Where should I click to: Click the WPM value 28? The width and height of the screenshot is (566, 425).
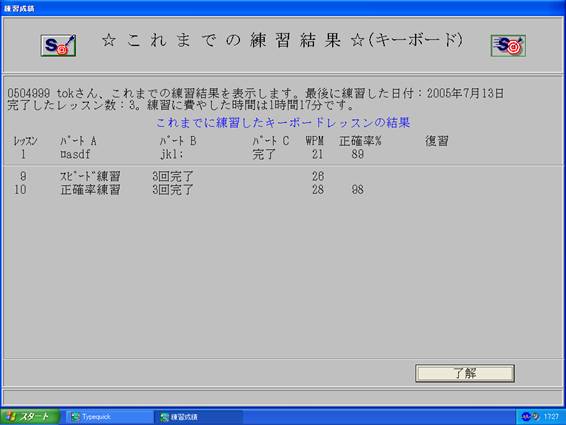tap(318, 190)
